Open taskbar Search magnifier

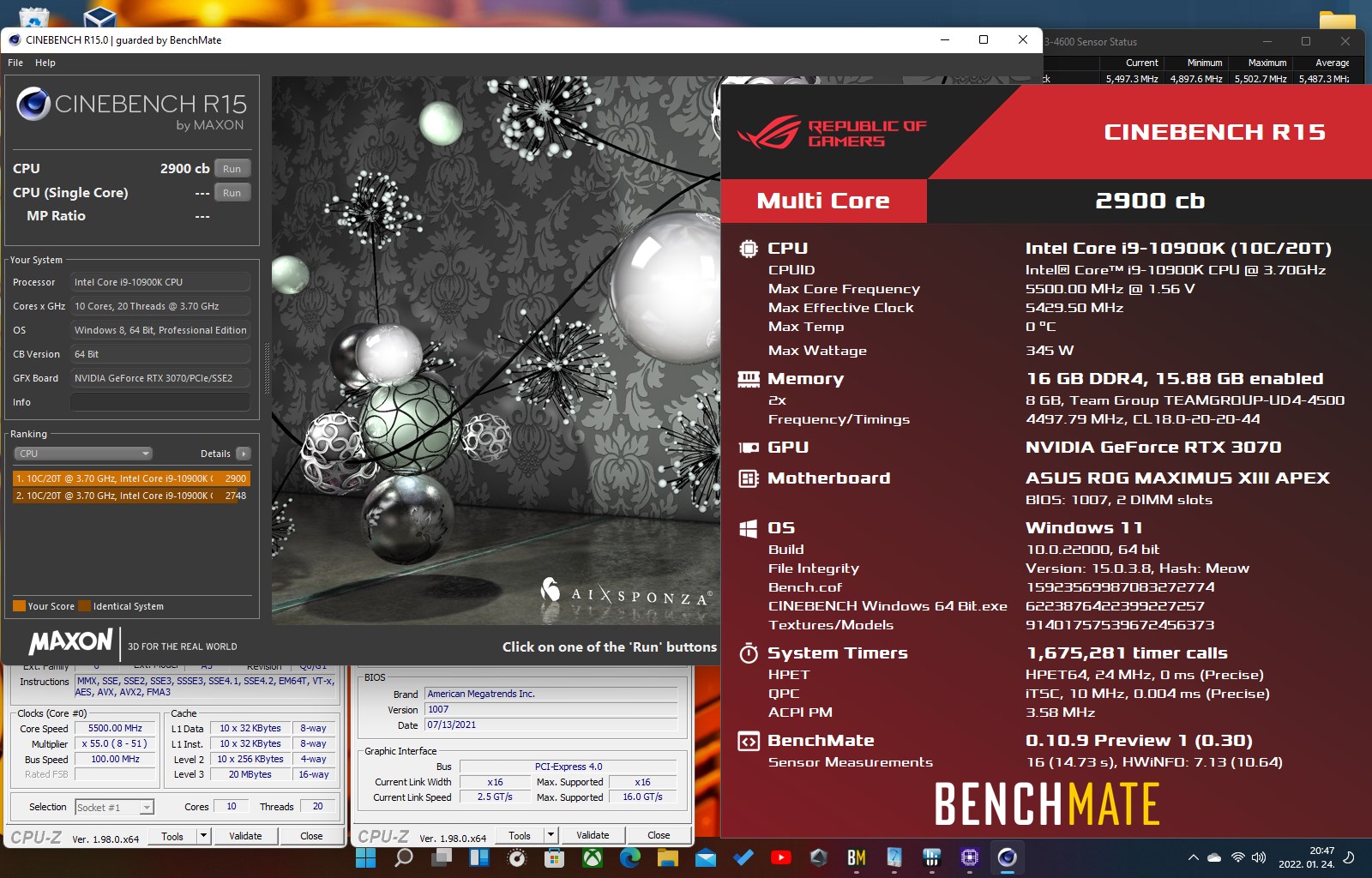coord(403,857)
